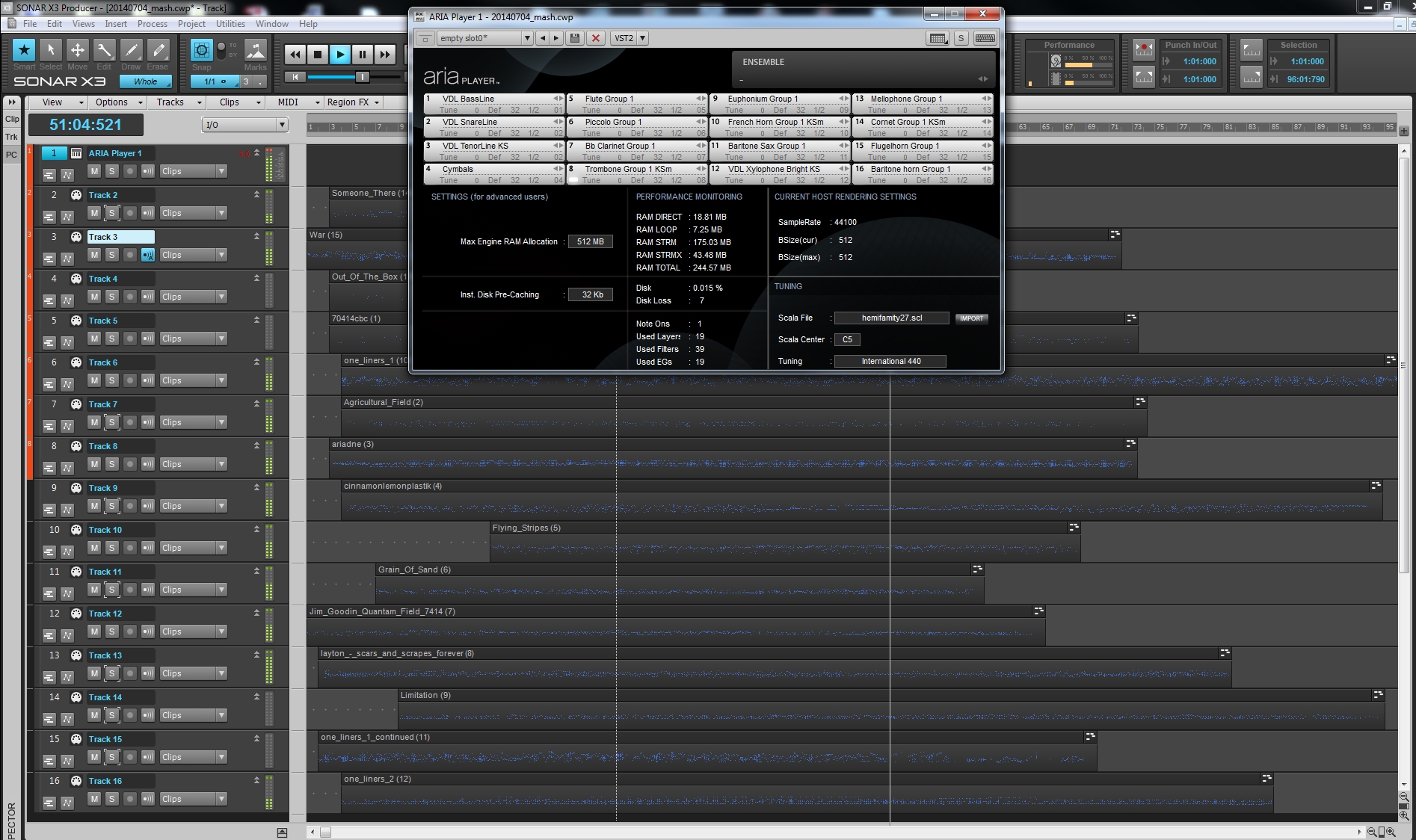The height and width of the screenshot is (840, 1416).
Task: Activate the Move tool
Action: pos(77,50)
